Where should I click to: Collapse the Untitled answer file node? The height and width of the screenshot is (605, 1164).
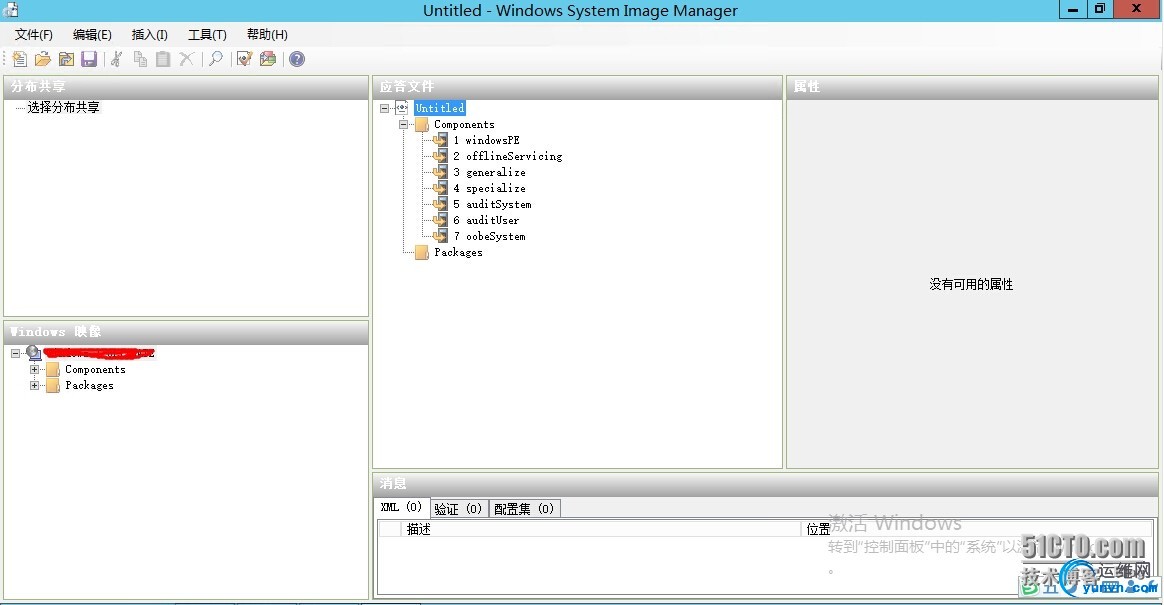385,108
